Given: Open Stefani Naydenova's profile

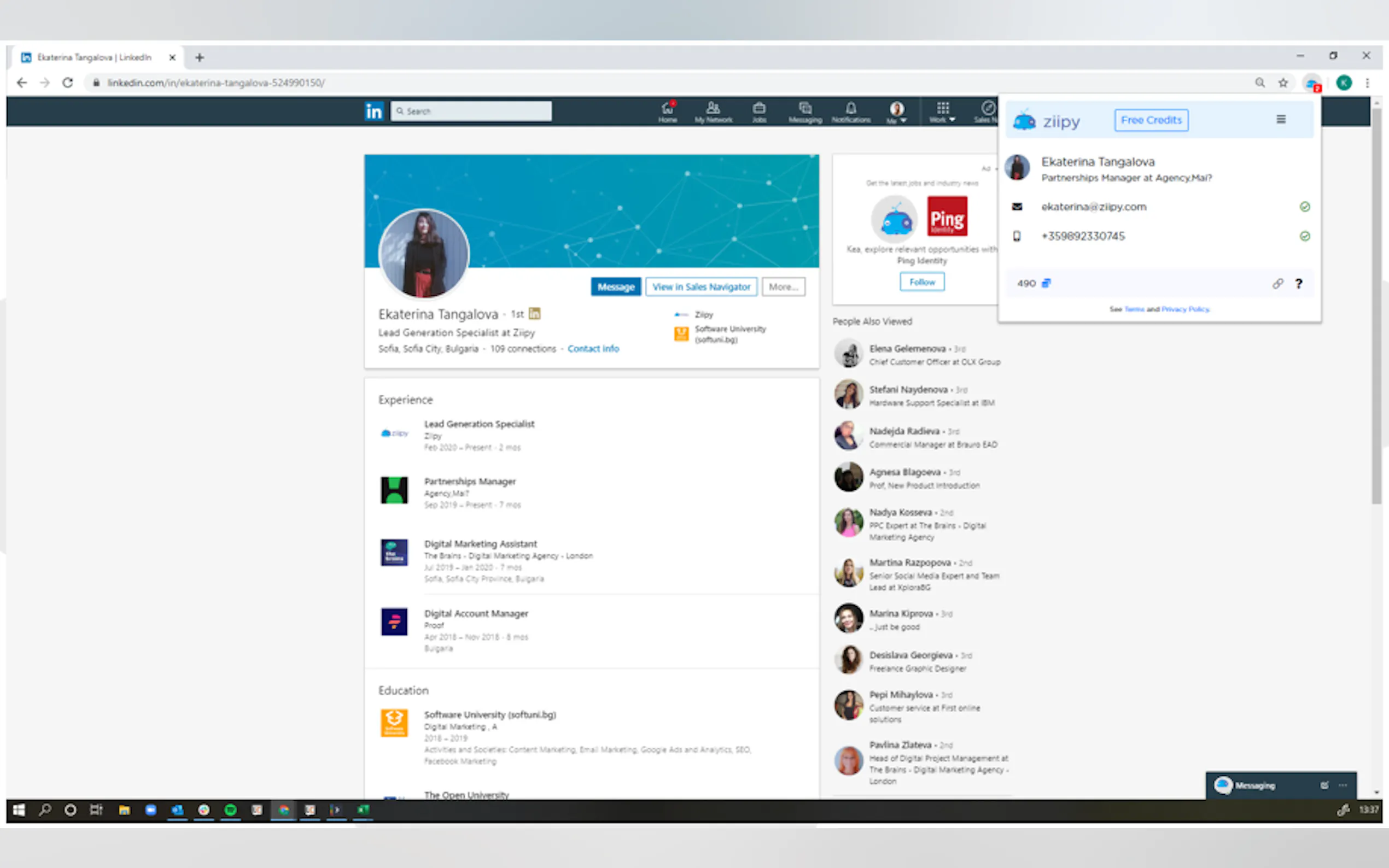Looking at the screenshot, I should 908,389.
